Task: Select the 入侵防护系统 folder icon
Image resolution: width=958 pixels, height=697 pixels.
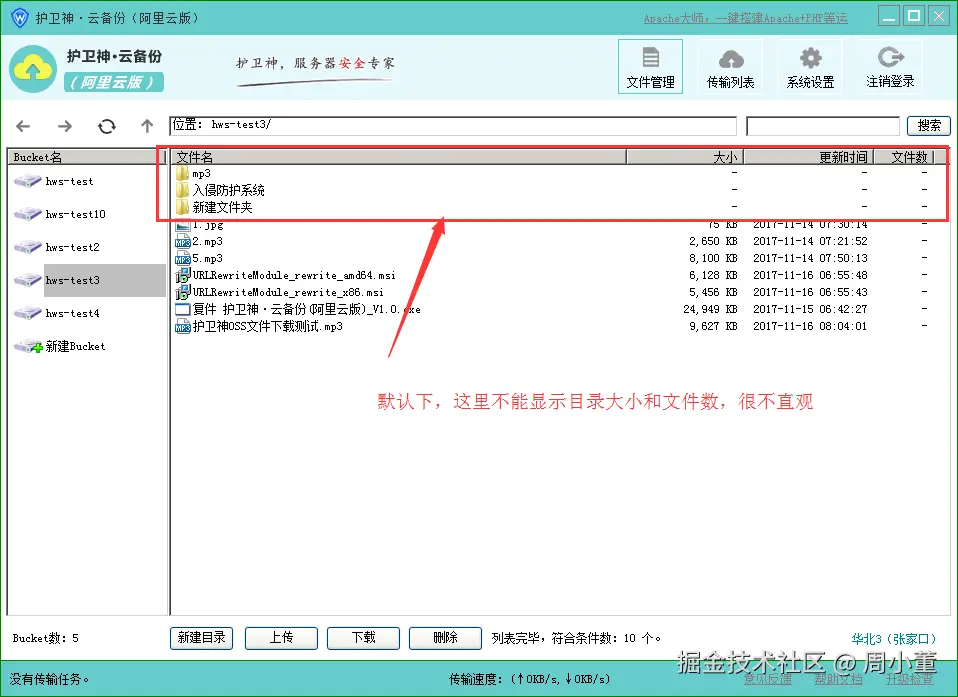Action: [182, 191]
